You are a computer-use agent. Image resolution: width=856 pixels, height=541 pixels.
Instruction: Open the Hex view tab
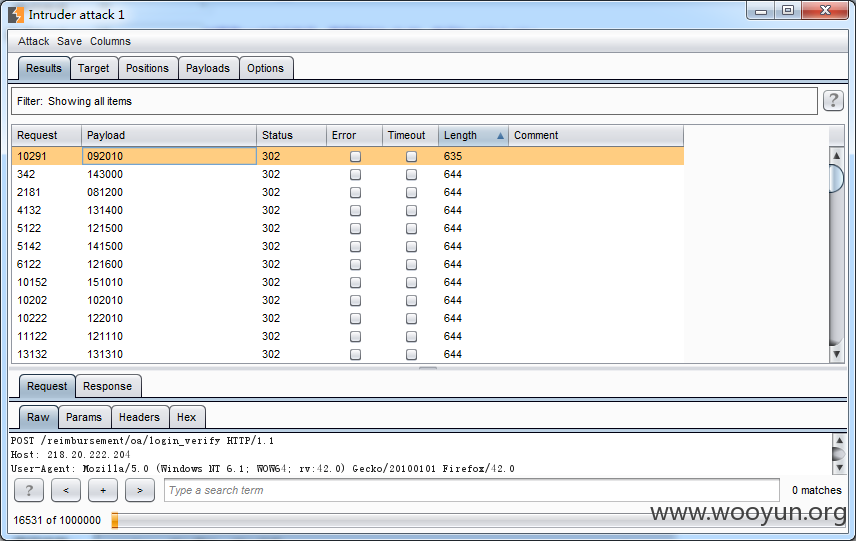187,418
